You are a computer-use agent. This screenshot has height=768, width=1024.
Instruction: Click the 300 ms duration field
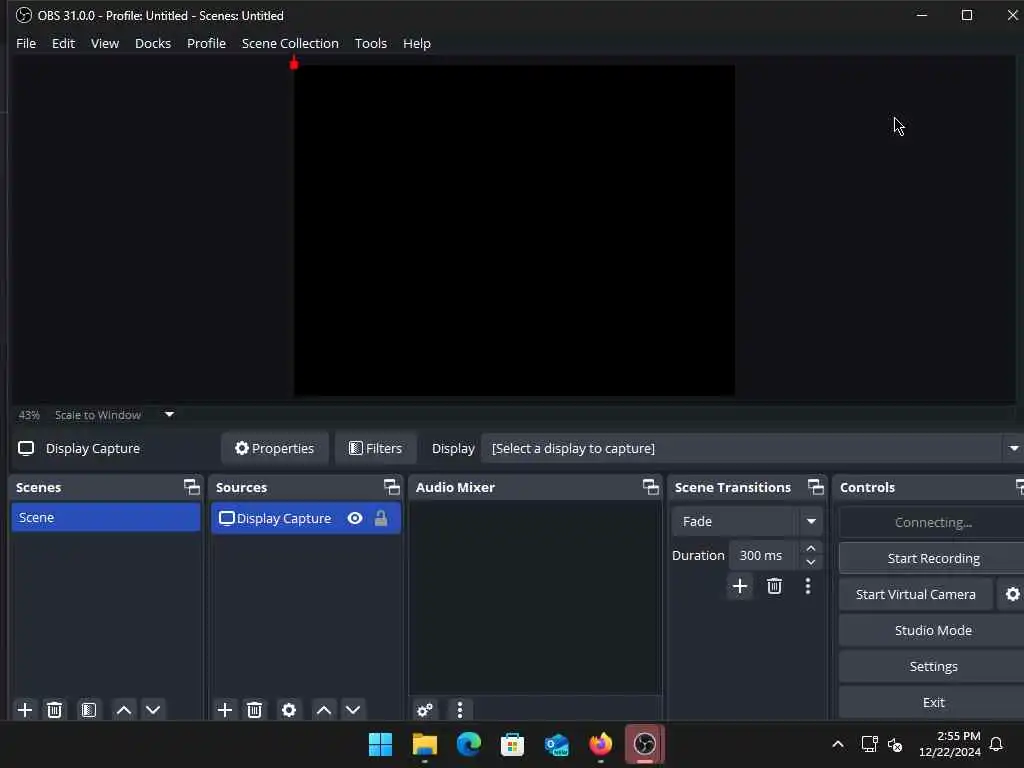point(764,555)
